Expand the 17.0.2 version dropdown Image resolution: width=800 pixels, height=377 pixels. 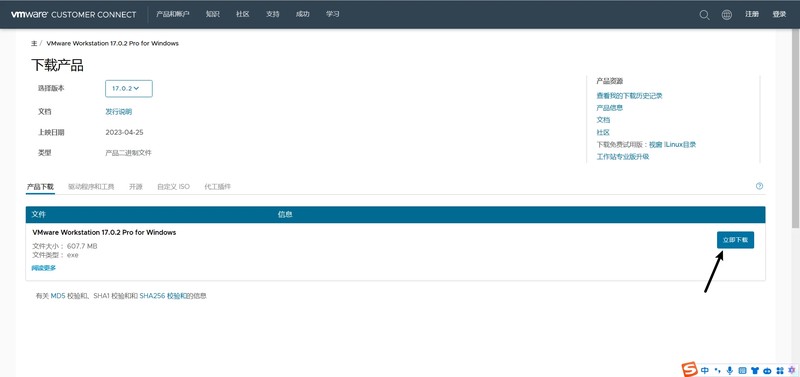[x=129, y=88]
